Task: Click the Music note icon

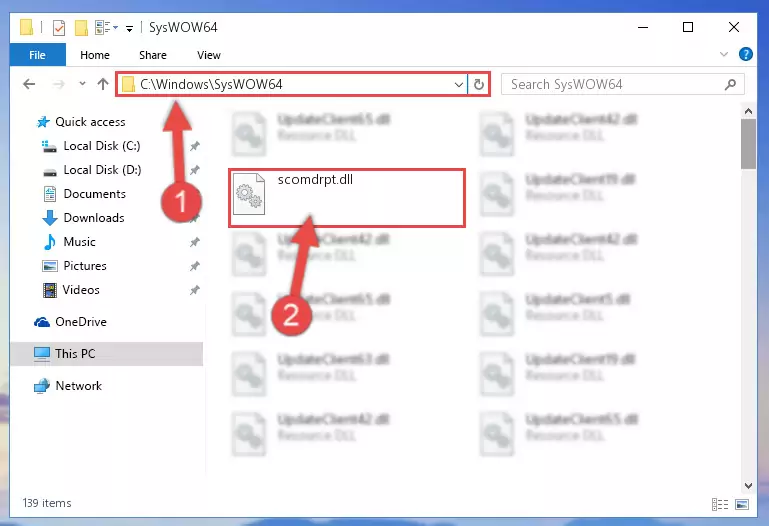Action: [x=50, y=242]
